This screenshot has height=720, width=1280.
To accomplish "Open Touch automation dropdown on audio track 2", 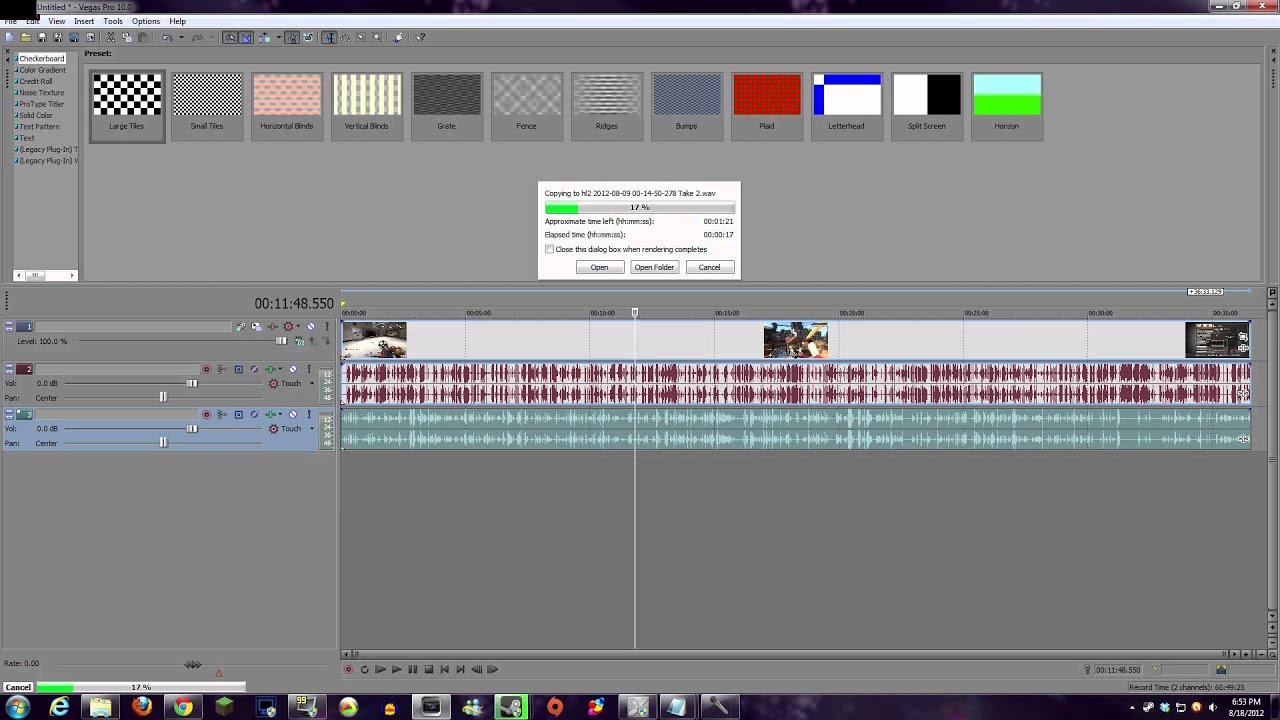I will point(311,384).
